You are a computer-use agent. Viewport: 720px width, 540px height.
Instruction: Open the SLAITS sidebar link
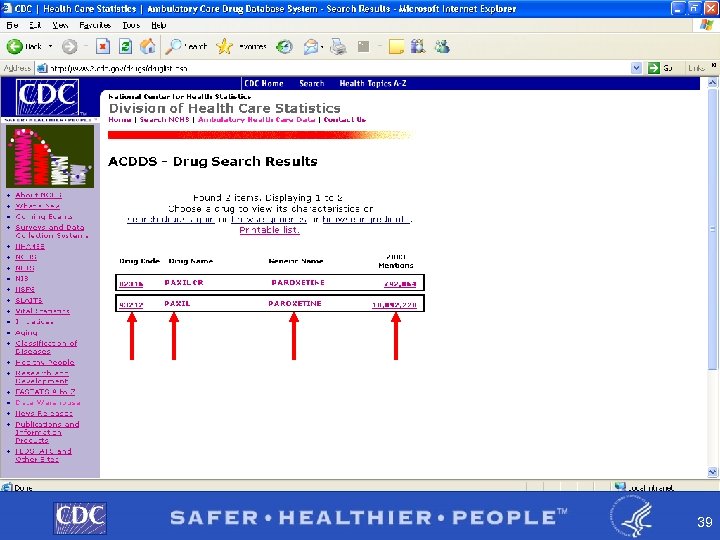[x=28, y=300]
